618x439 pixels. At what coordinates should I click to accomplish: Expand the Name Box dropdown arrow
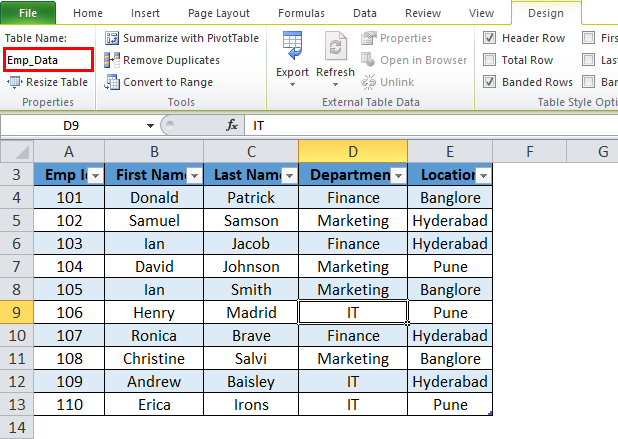[x=150, y=126]
